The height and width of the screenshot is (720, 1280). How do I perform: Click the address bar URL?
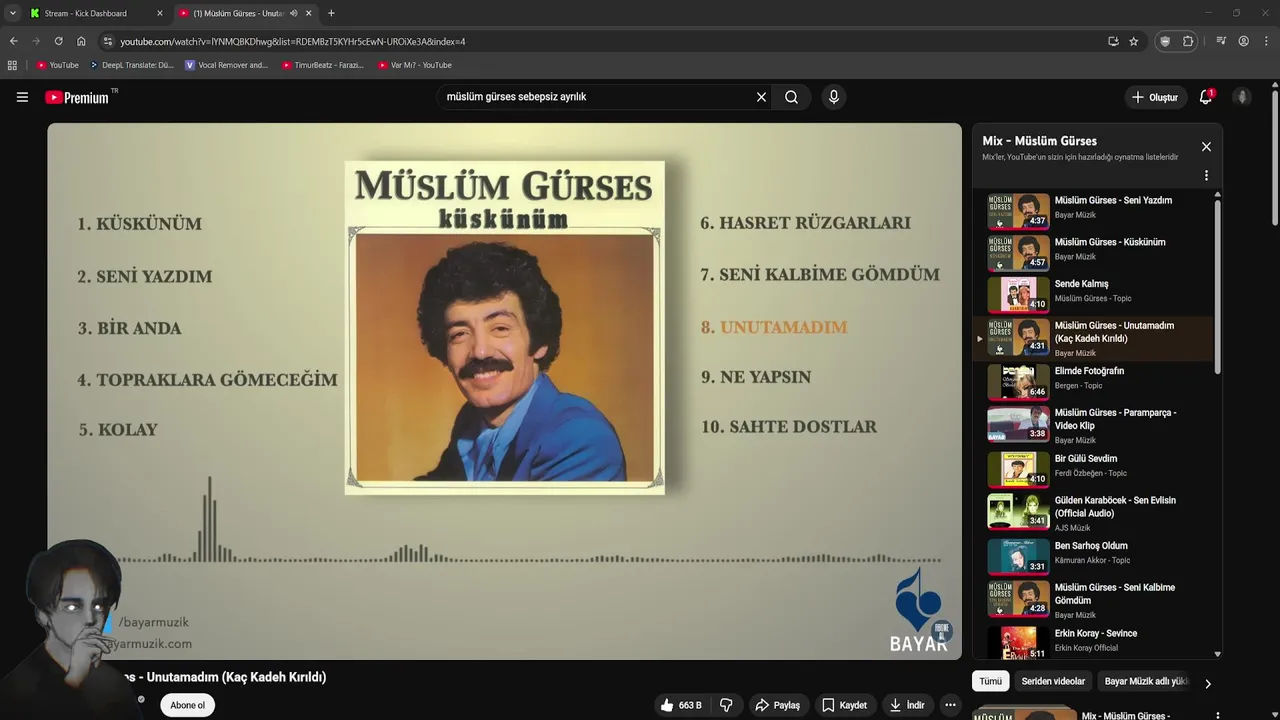pos(293,42)
